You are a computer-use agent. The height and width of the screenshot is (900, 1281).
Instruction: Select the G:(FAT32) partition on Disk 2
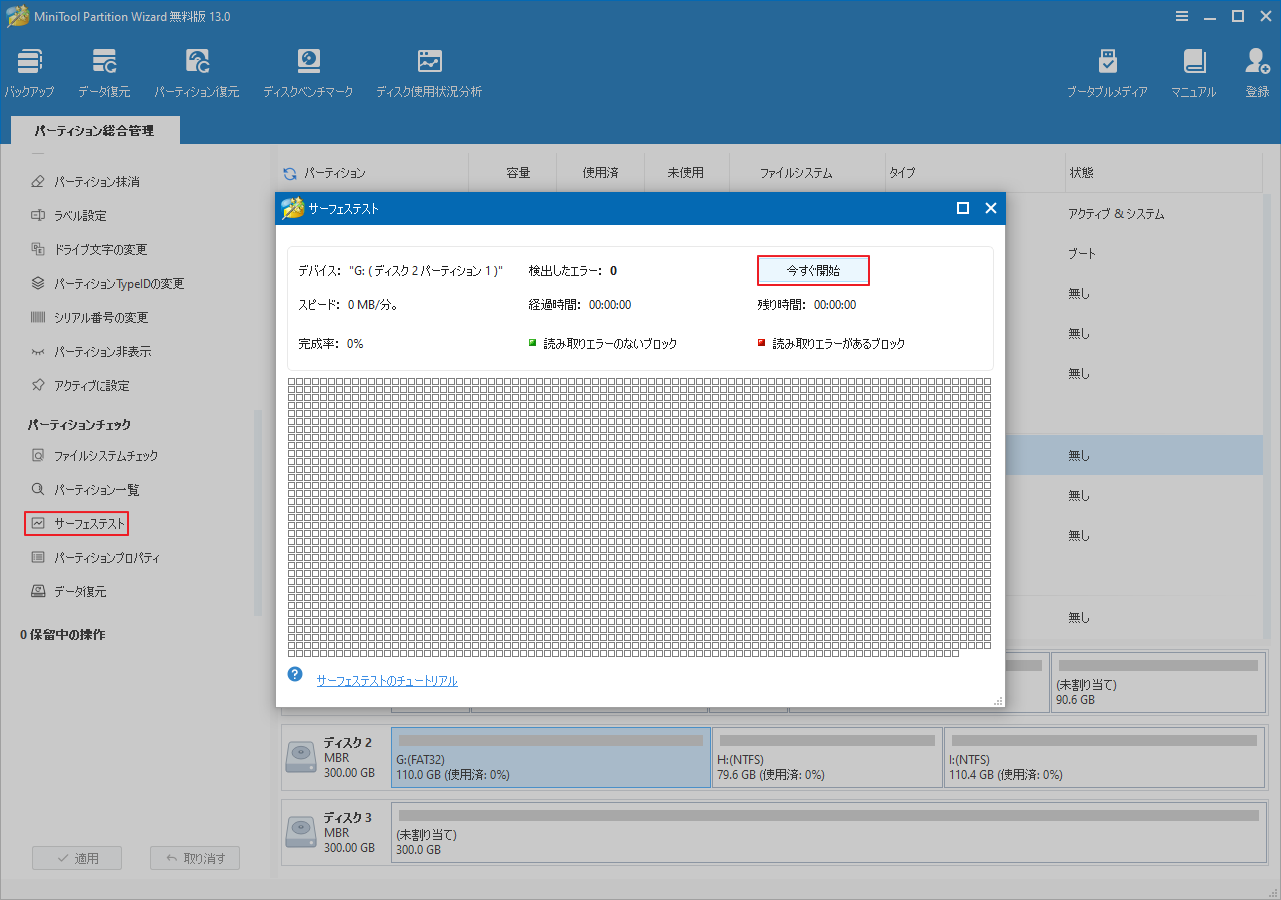pos(550,757)
